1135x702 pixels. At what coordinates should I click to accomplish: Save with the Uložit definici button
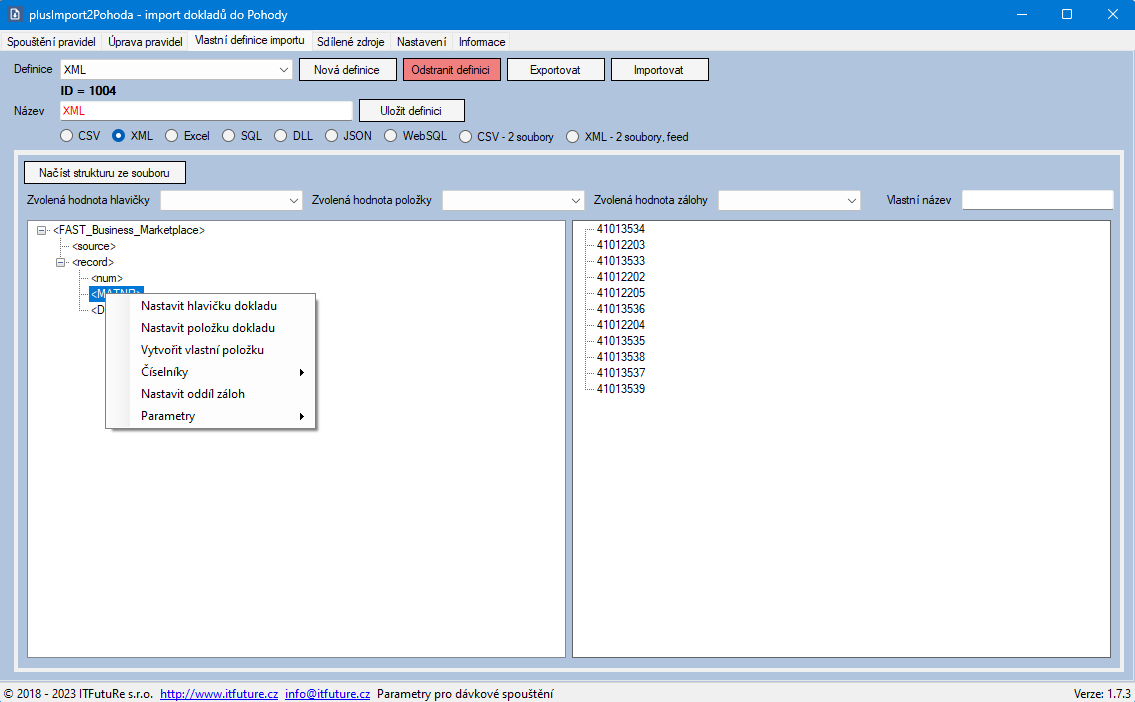pyautogui.click(x=411, y=111)
